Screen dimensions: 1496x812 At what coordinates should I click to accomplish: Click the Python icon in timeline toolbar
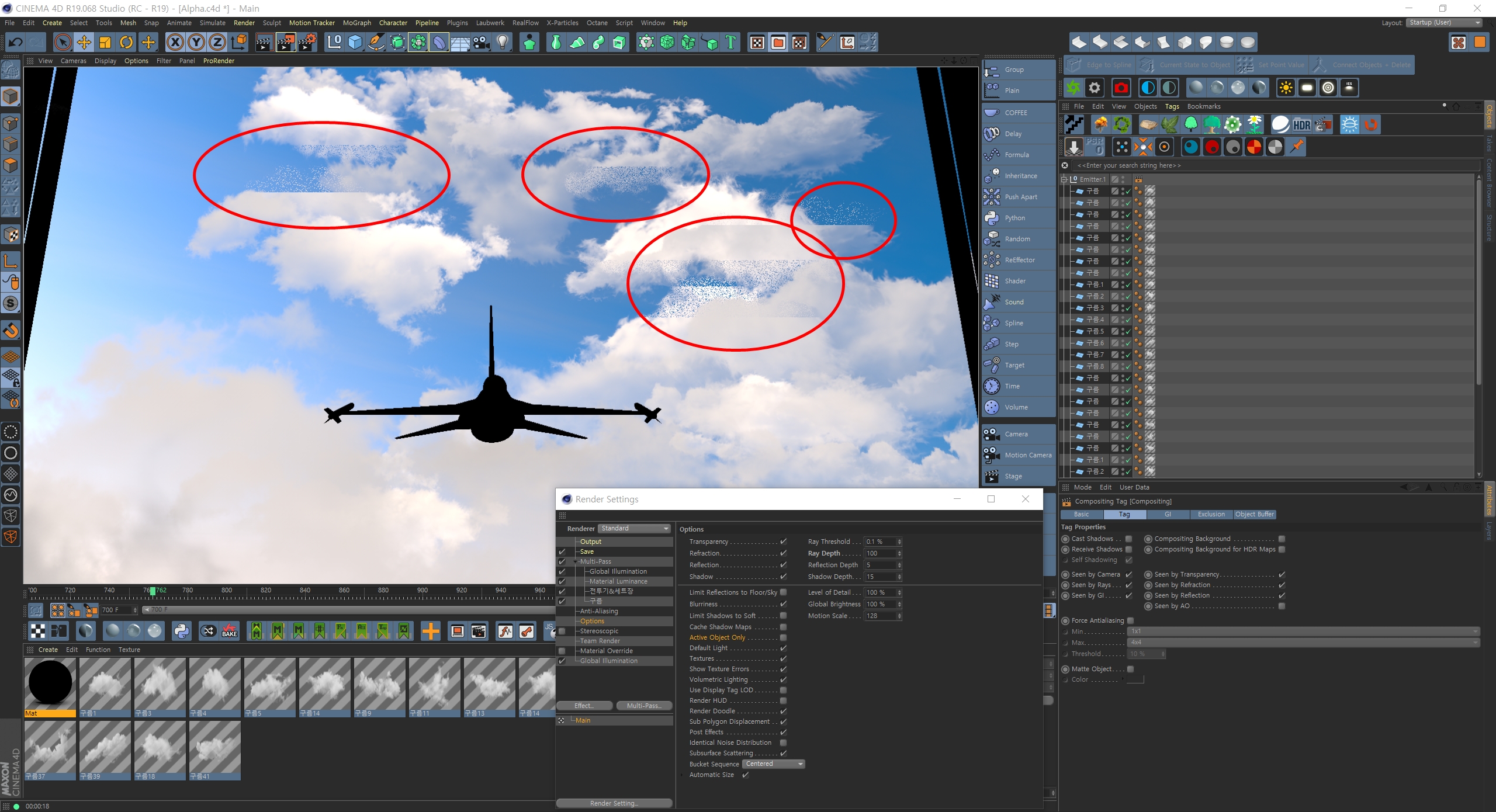[x=182, y=631]
